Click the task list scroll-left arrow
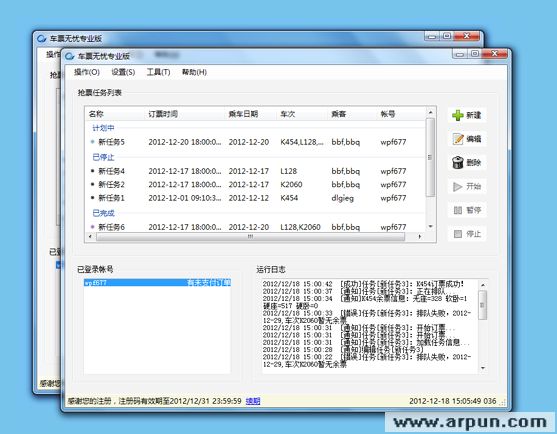This screenshot has height=434, width=557. click(90, 237)
